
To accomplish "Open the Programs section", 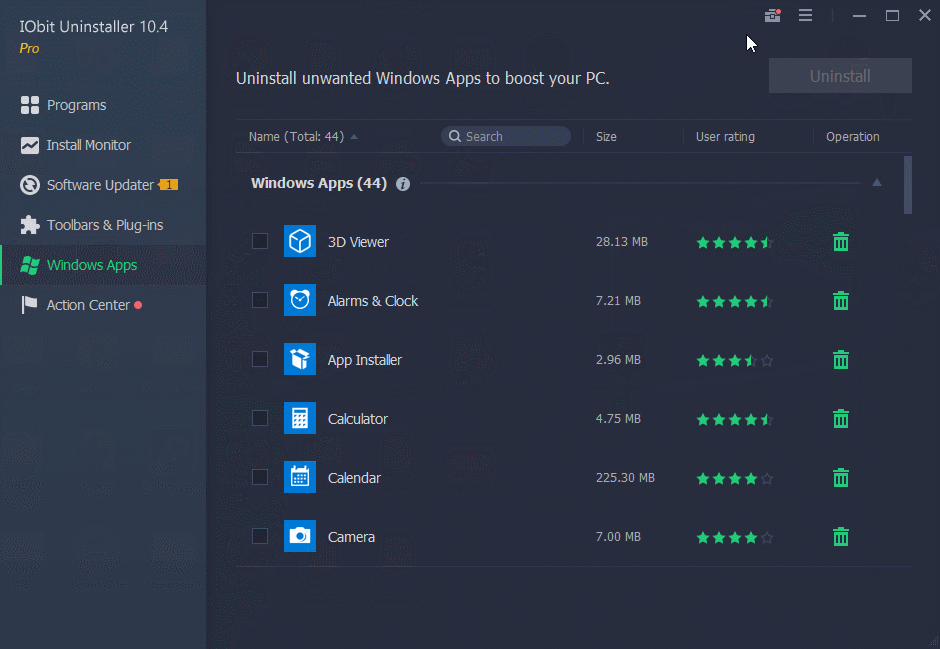I will pyautogui.click(x=103, y=105).
